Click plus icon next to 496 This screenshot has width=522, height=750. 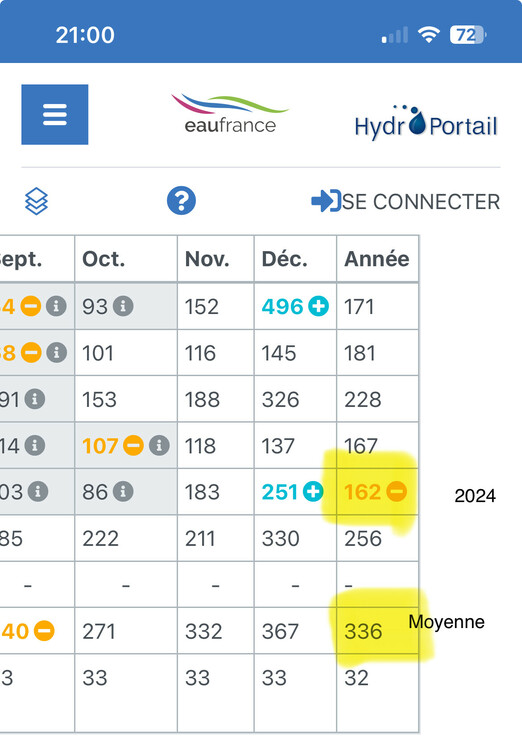pyautogui.click(x=318, y=306)
